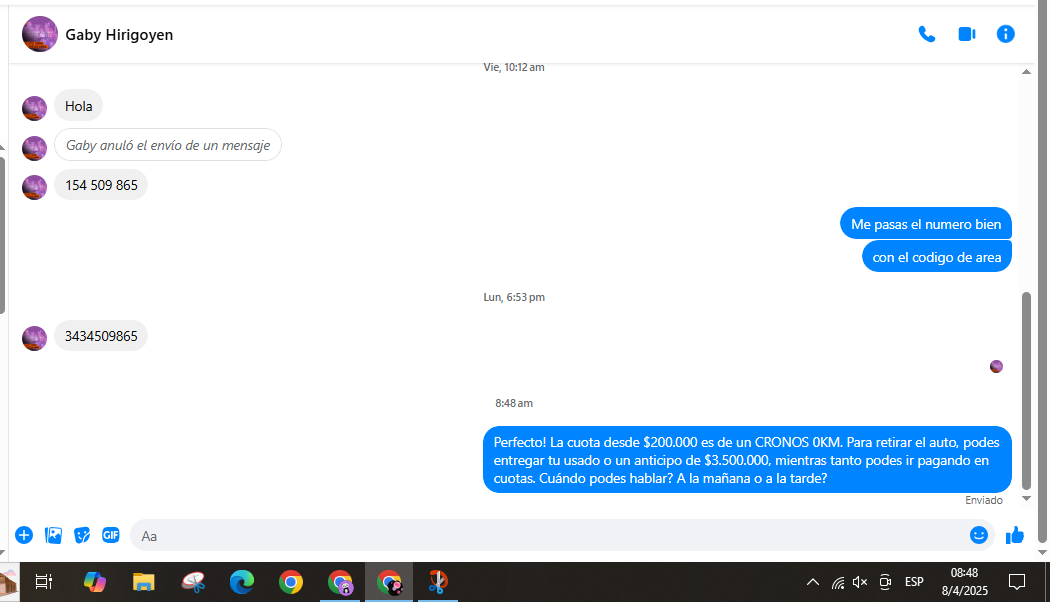
Task: Click the small seen-by avatar indicator
Action: point(996,366)
